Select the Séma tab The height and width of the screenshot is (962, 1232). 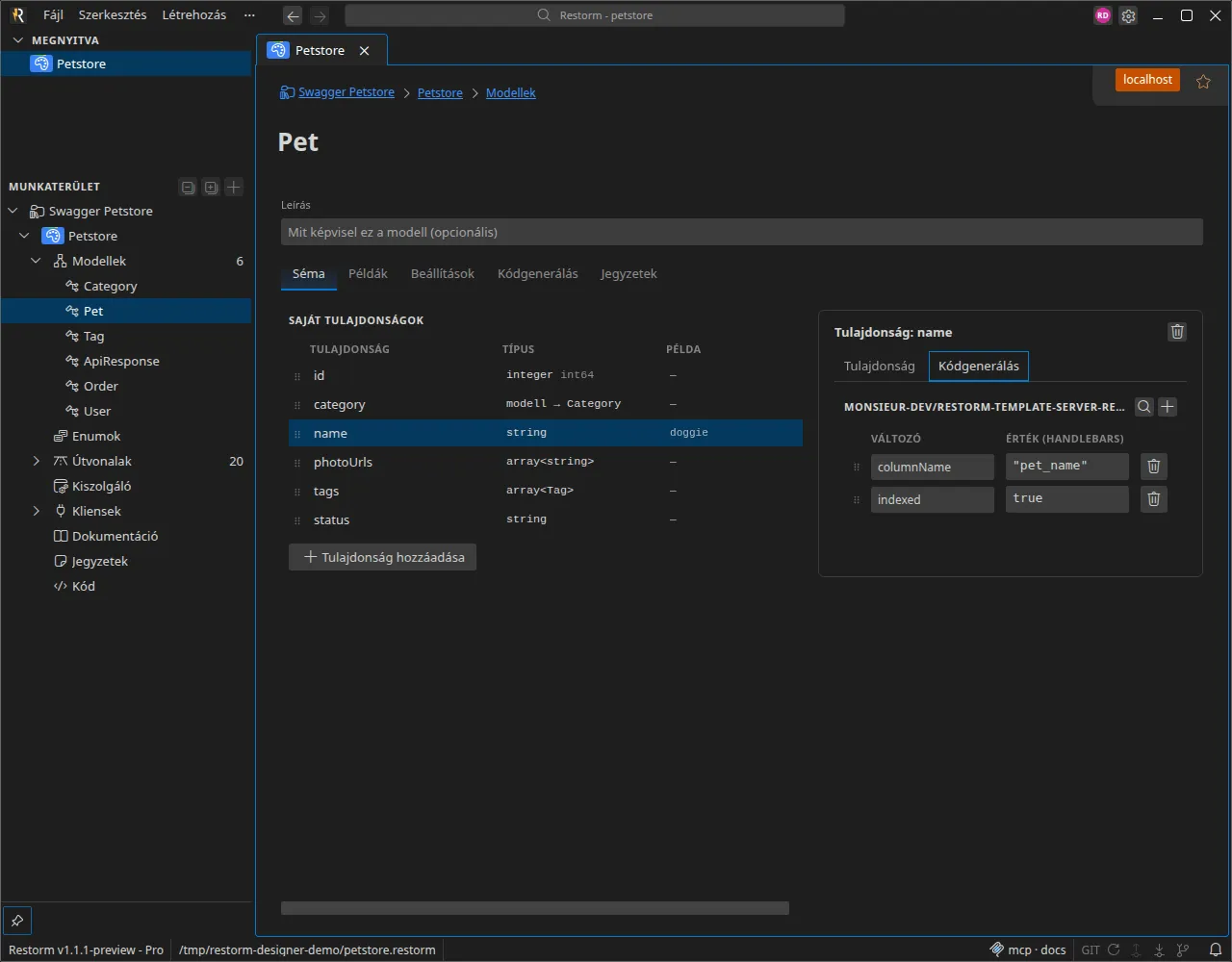click(309, 274)
